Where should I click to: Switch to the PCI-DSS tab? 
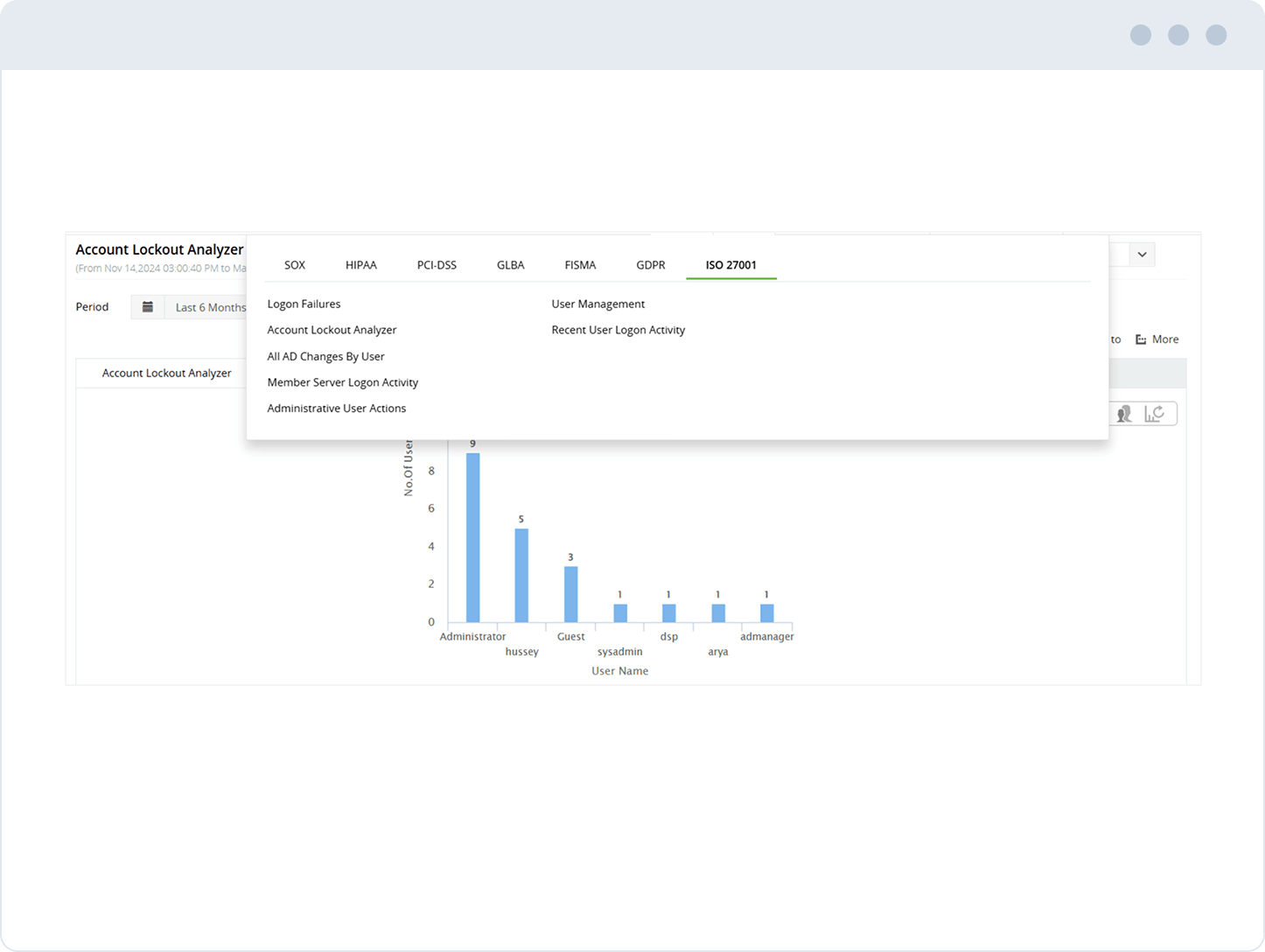(437, 265)
